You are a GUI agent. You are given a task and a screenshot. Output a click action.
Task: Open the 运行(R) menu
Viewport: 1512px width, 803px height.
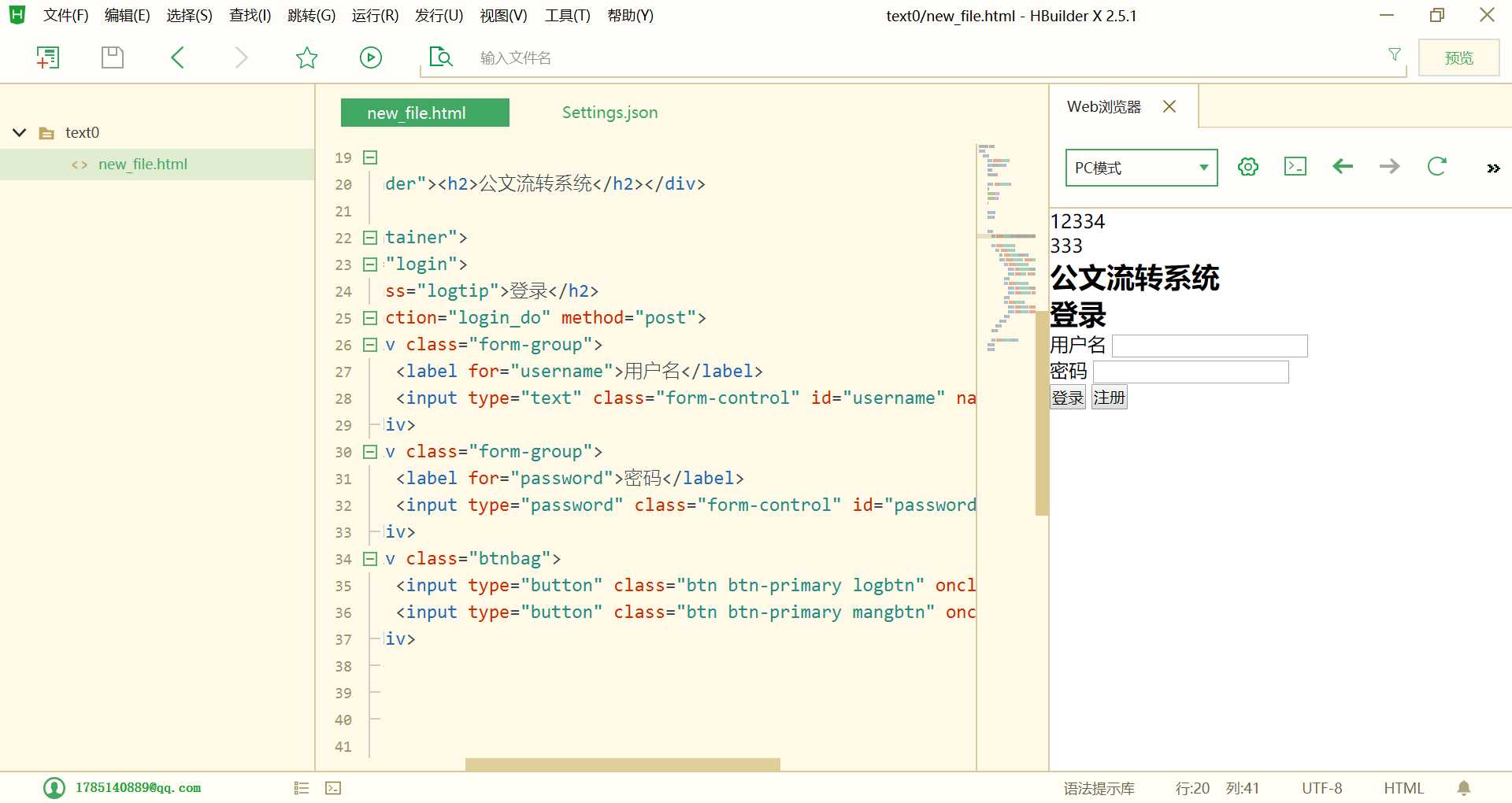pos(375,16)
